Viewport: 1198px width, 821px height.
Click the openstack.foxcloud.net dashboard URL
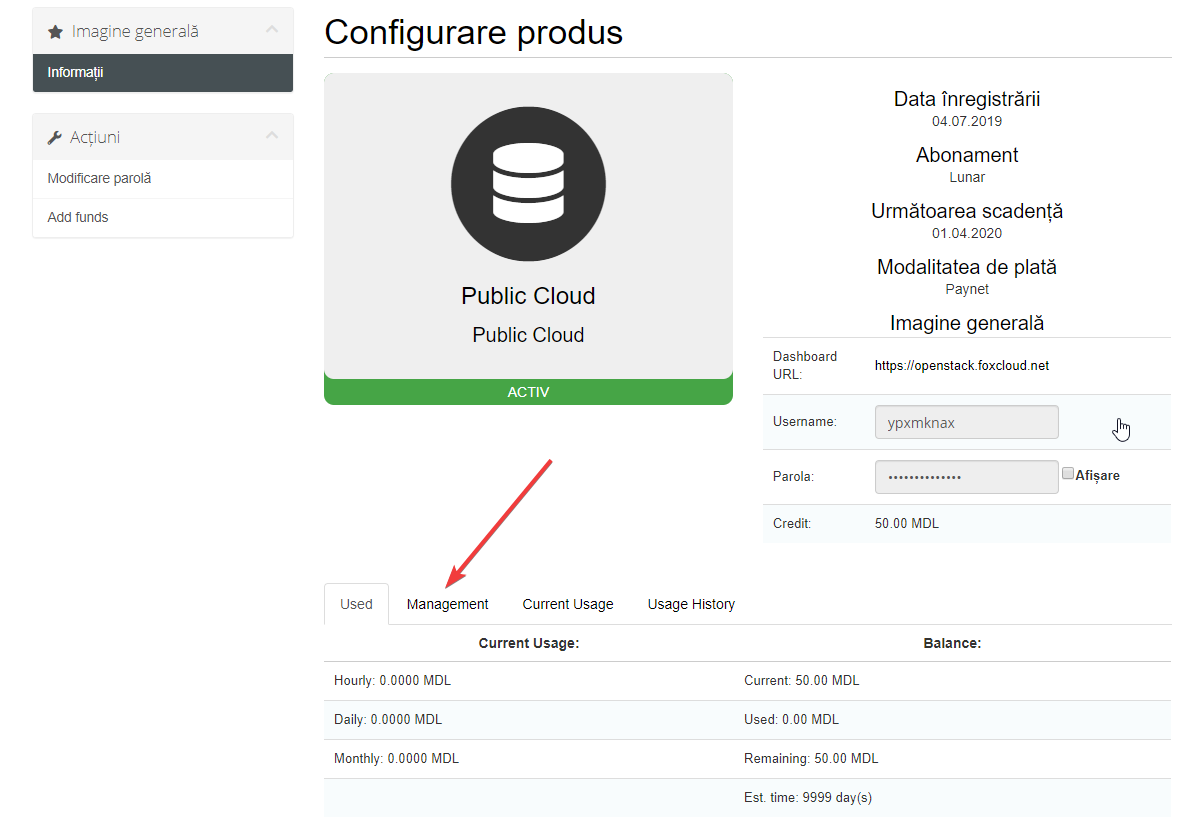pos(961,366)
